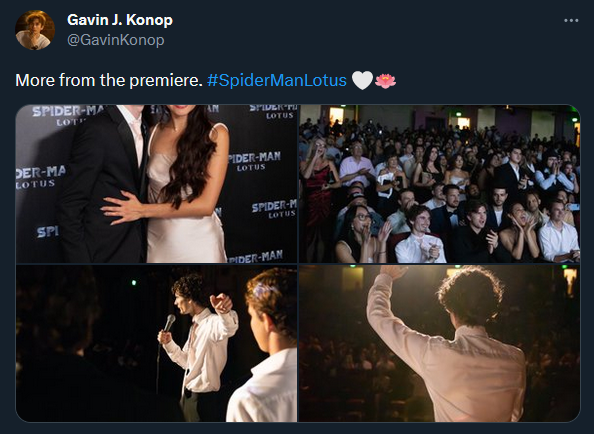Click the pink lotus emoji in the tweet
594x434 pixels.
[x=385, y=80]
